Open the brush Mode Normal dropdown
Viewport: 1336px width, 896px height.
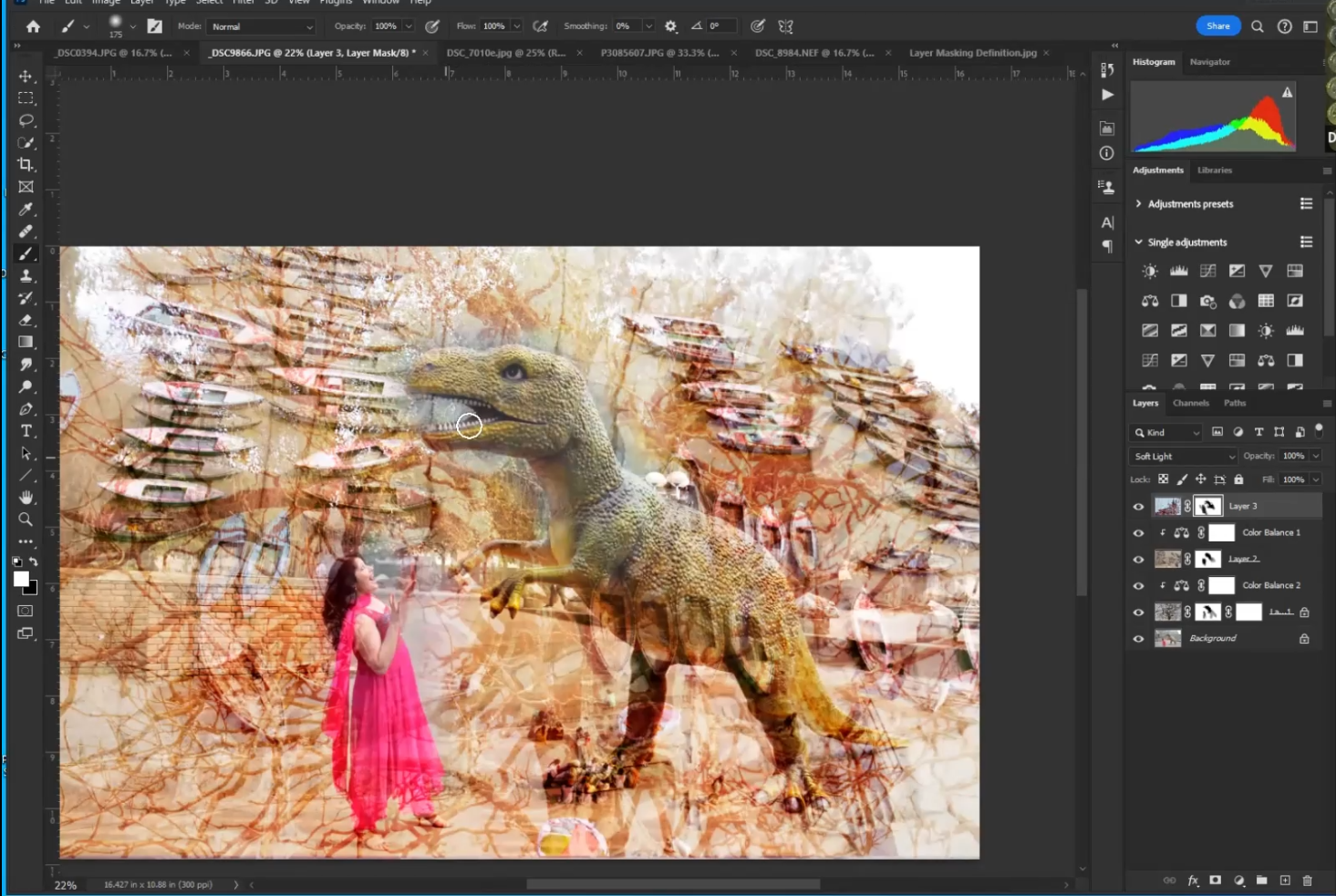pos(262,26)
